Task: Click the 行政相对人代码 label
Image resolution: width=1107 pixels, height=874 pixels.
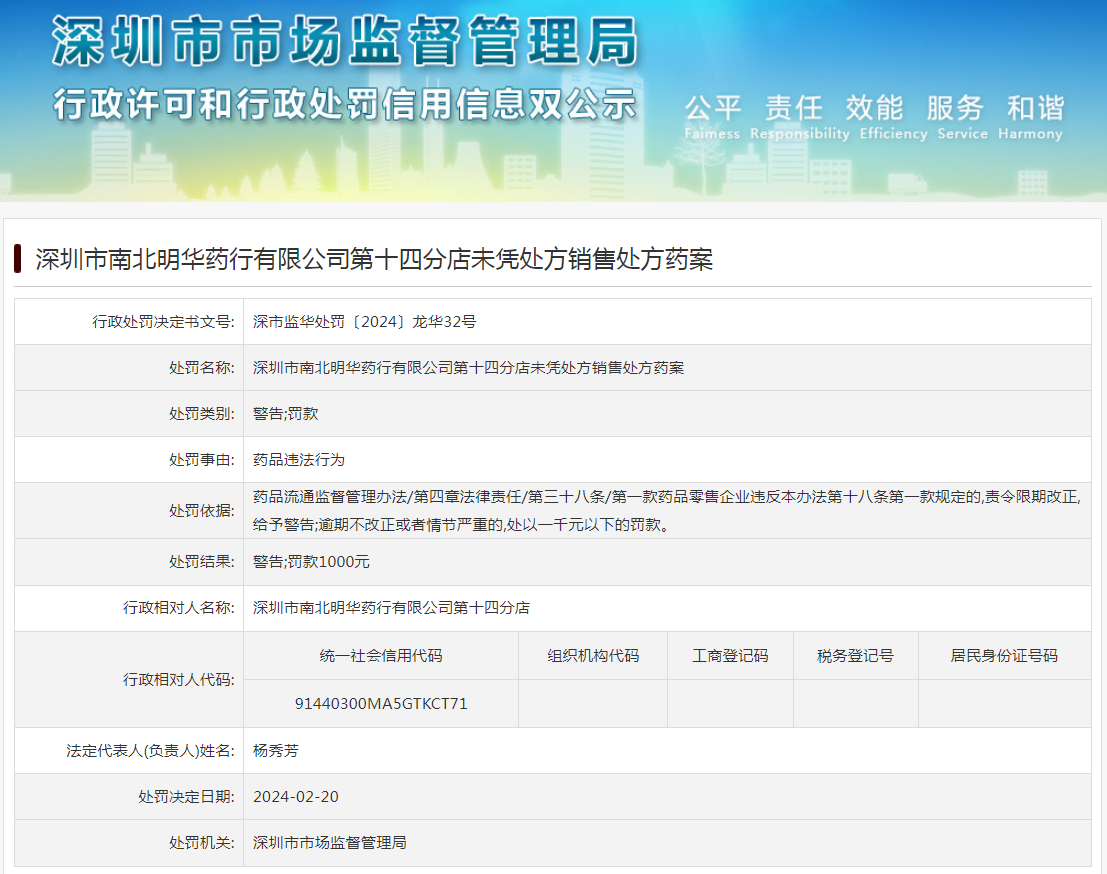Action: 179,679
